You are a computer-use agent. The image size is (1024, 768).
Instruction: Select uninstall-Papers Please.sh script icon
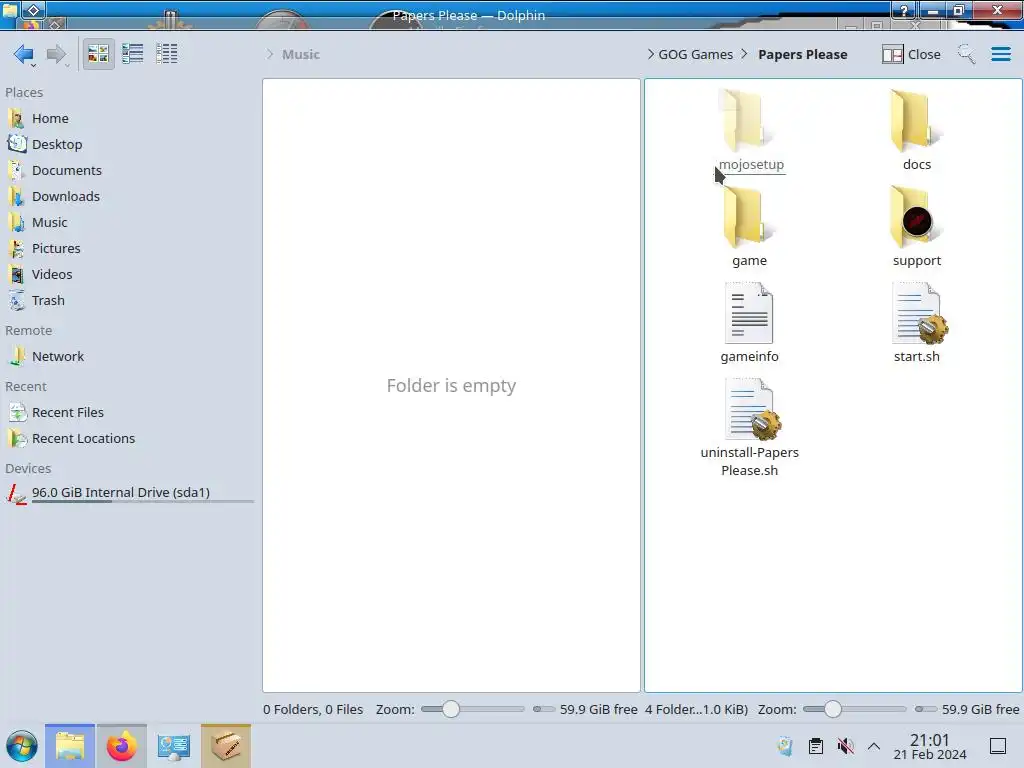point(751,409)
